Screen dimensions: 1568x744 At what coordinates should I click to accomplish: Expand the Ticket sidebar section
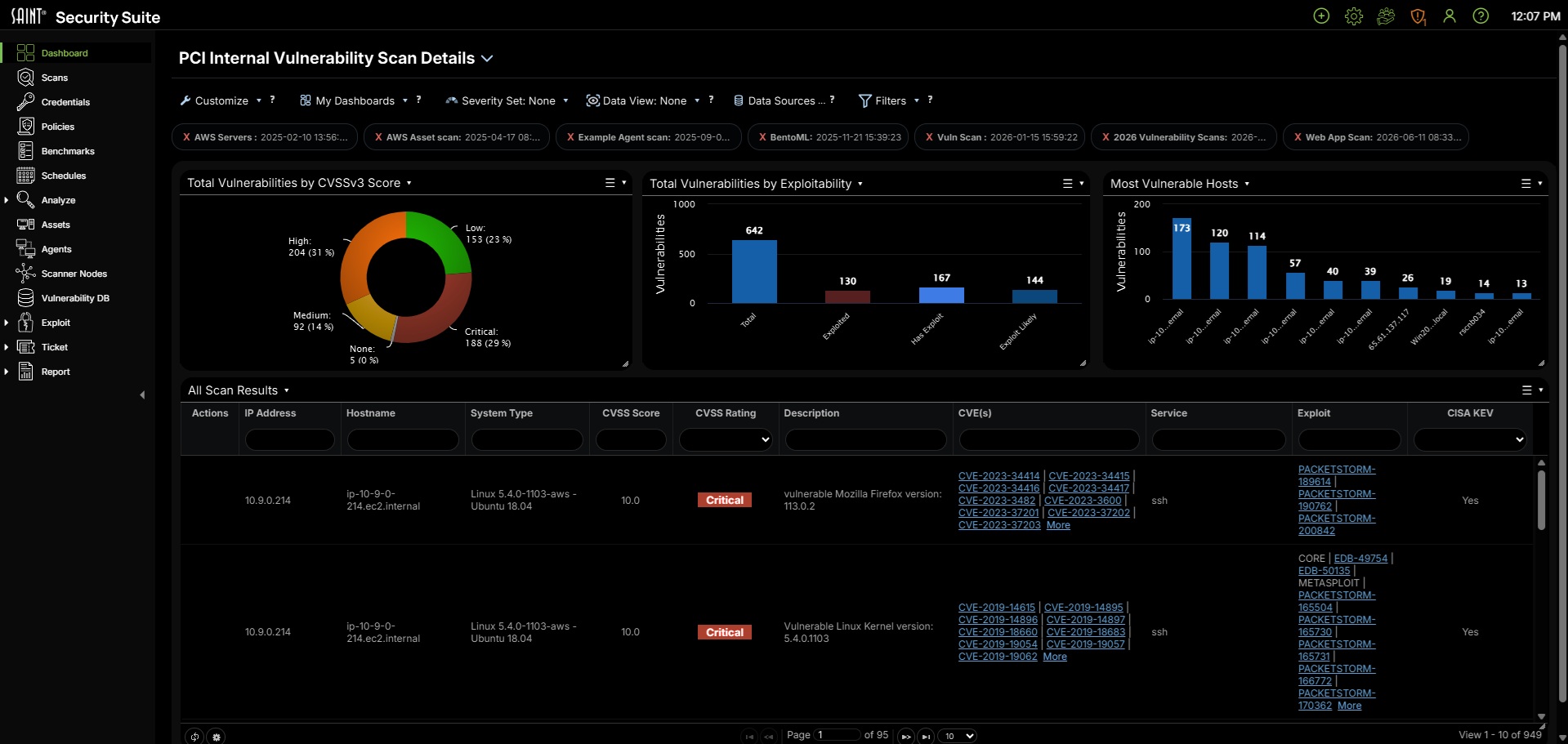(x=7, y=347)
